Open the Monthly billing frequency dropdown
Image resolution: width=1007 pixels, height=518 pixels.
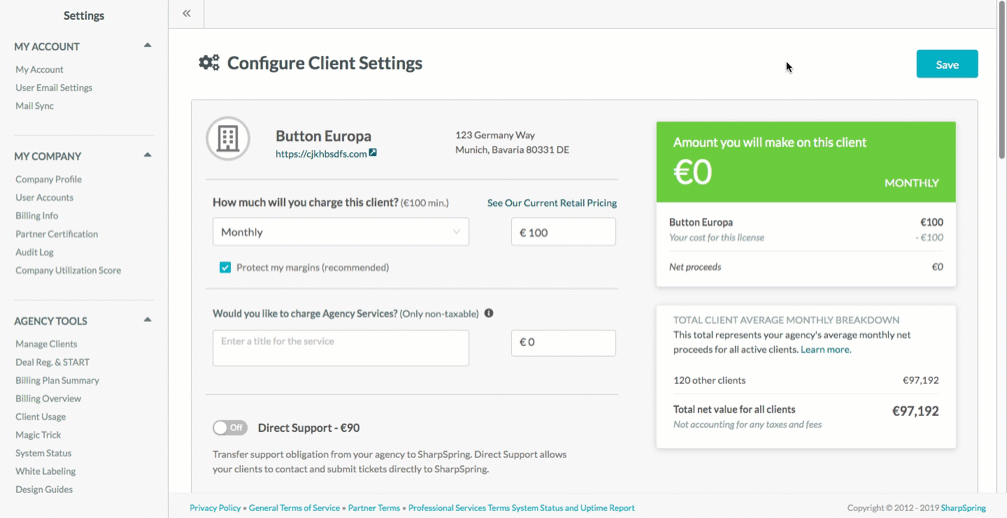coord(340,232)
